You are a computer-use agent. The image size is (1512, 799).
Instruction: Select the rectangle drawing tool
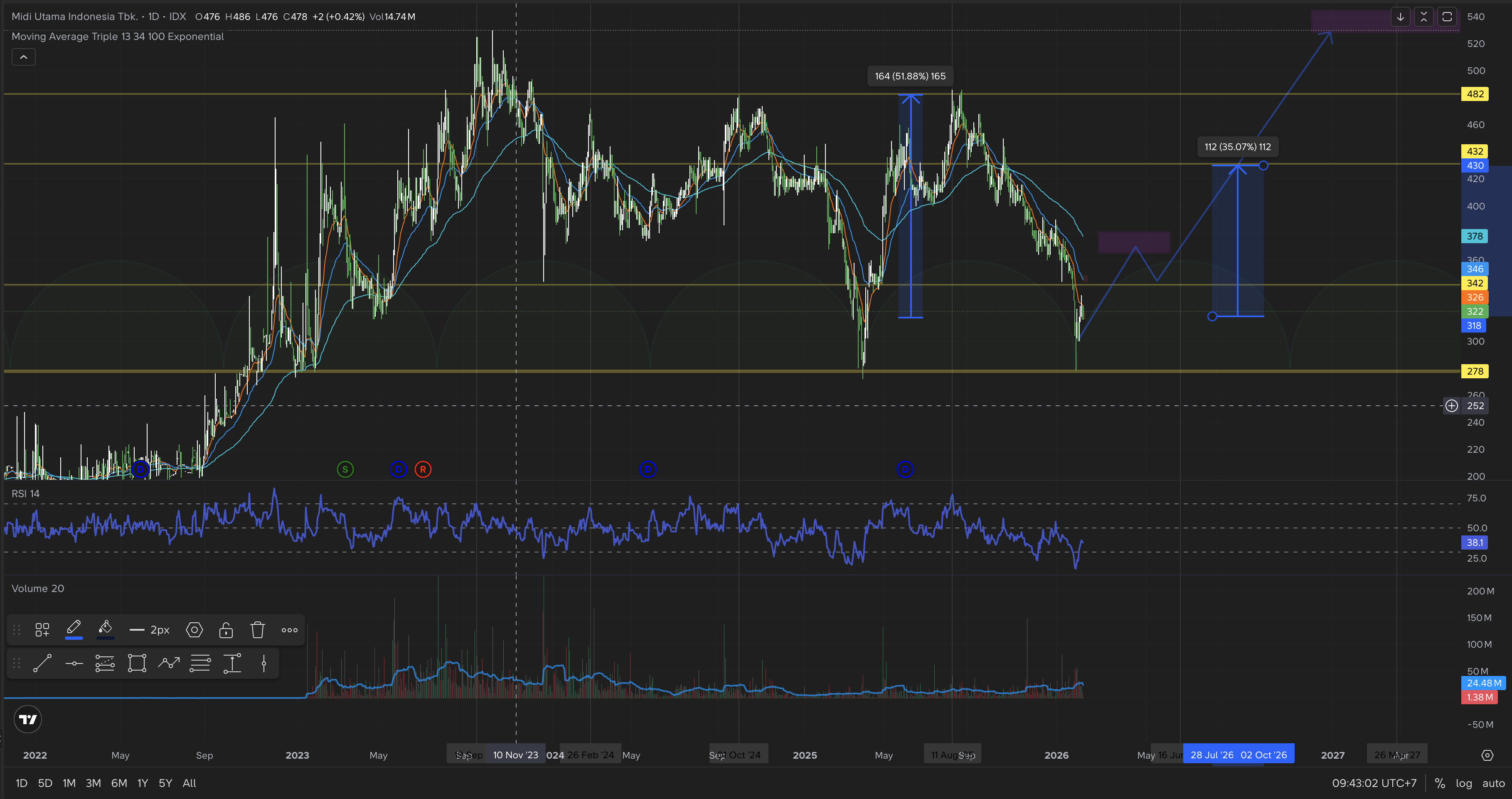click(x=137, y=664)
